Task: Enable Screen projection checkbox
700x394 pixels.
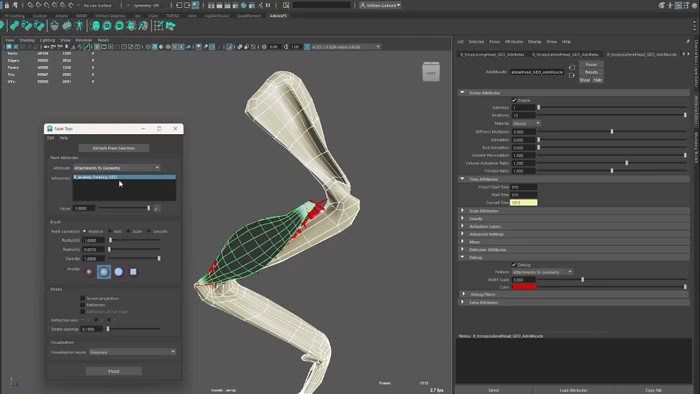Action: [x=83, y=298]
